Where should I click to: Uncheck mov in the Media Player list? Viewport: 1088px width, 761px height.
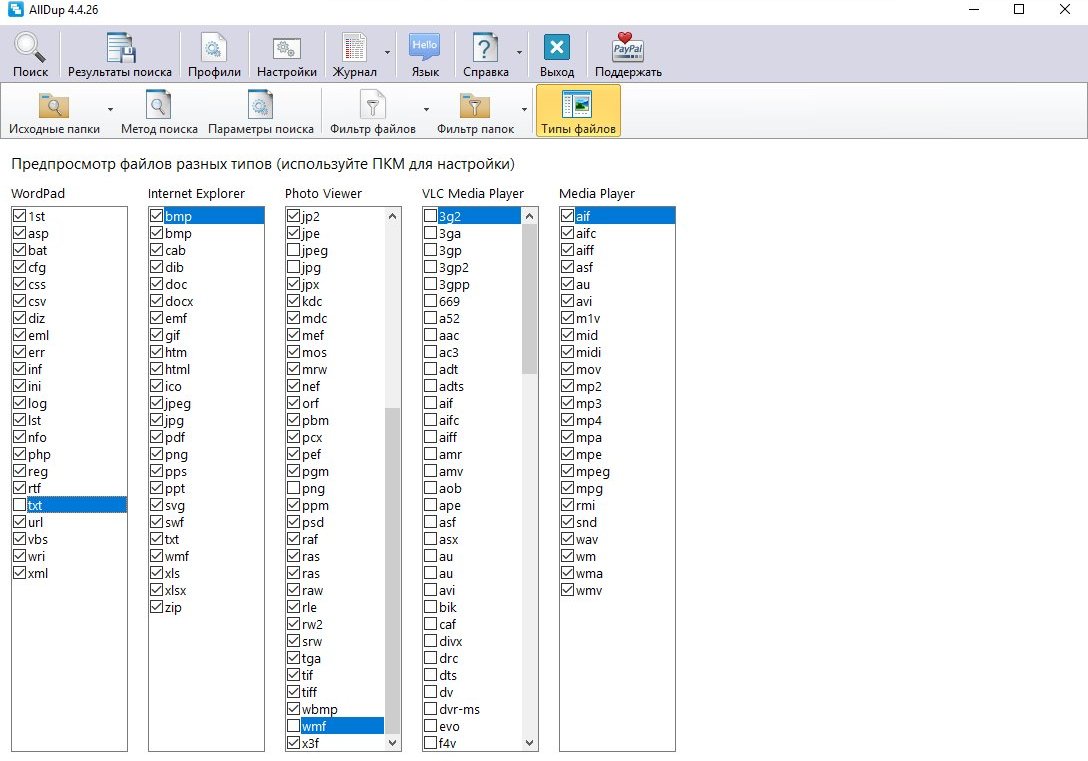568,369
